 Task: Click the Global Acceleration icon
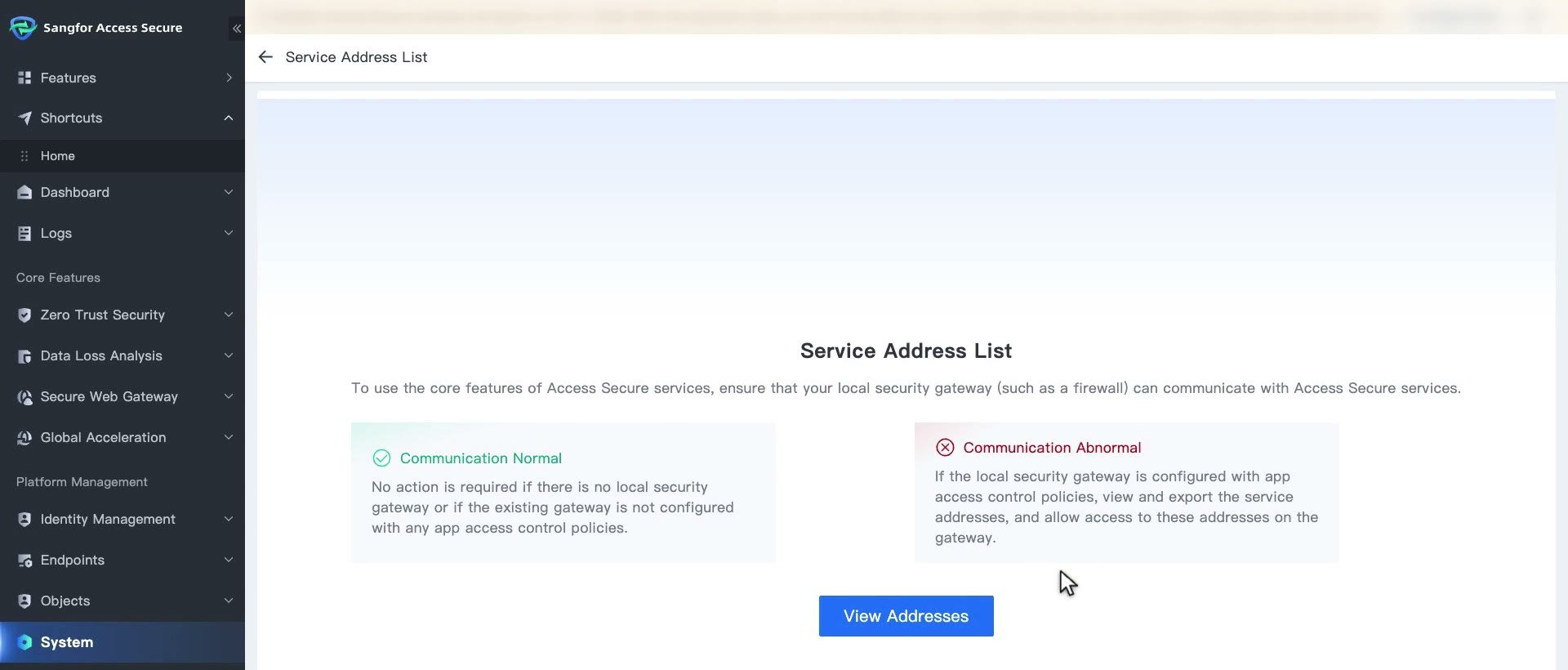pos(24,437)
